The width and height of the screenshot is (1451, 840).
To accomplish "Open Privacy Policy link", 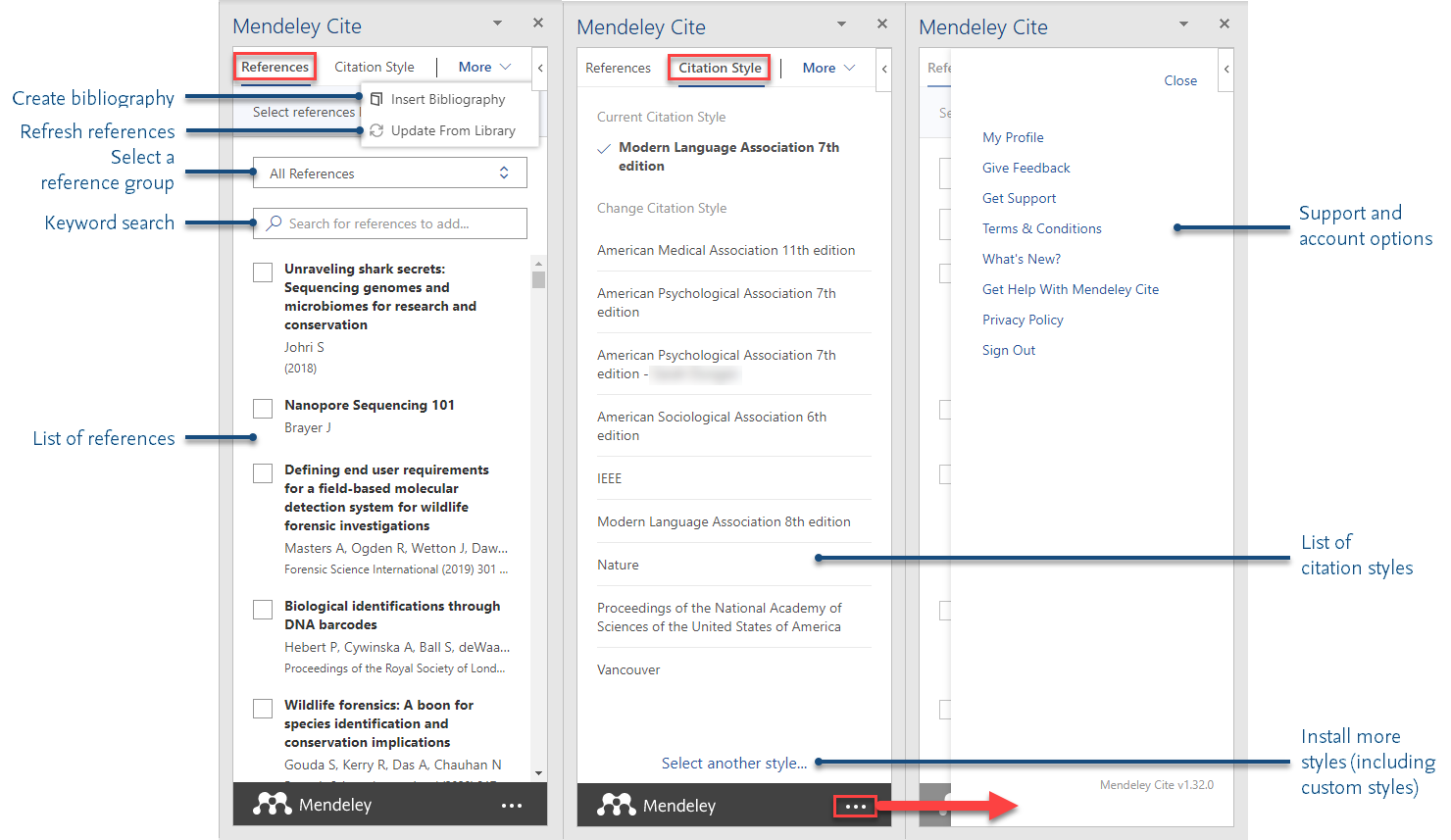I will [x=1023, y=320].
